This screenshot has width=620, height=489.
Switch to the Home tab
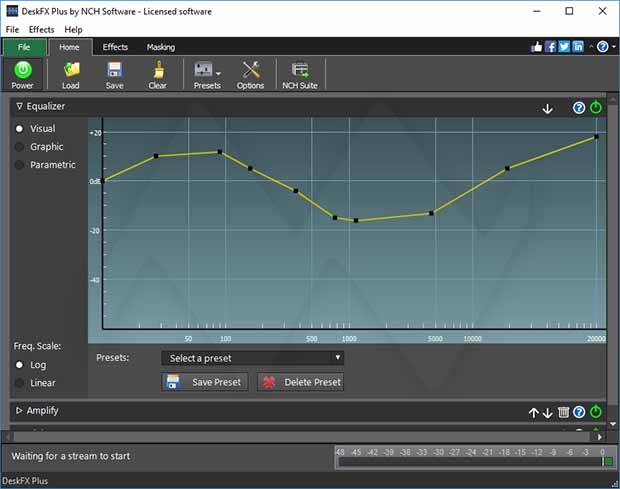tap(70, 47)
